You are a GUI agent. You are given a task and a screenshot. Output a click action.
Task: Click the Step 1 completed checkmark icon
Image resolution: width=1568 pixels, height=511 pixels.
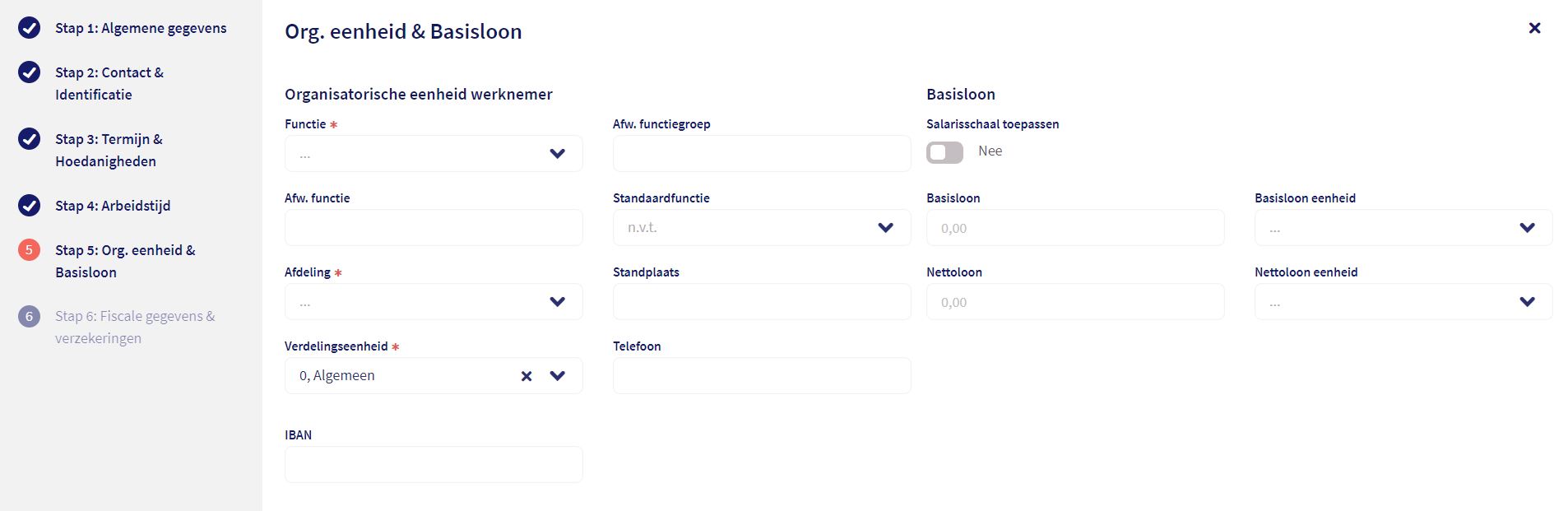click(x=29, y=28)
